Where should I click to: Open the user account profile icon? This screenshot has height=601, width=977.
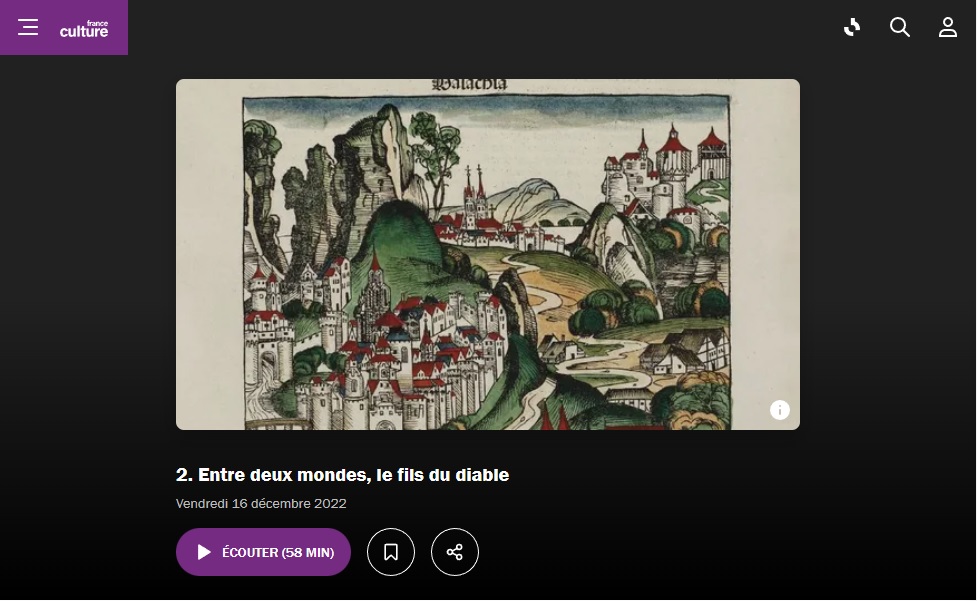[x=948, y=27]
